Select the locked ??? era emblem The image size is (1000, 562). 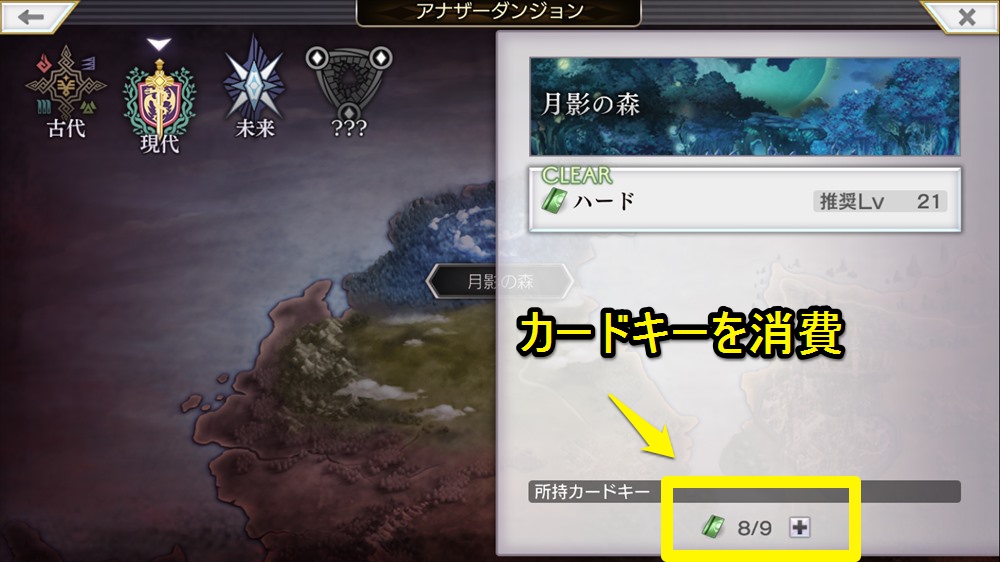click(x=349, y=82)
